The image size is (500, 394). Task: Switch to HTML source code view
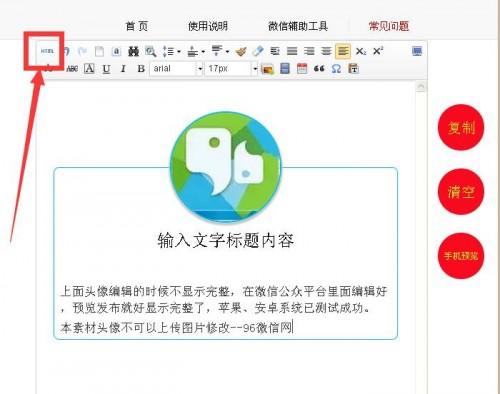point(47,51)
